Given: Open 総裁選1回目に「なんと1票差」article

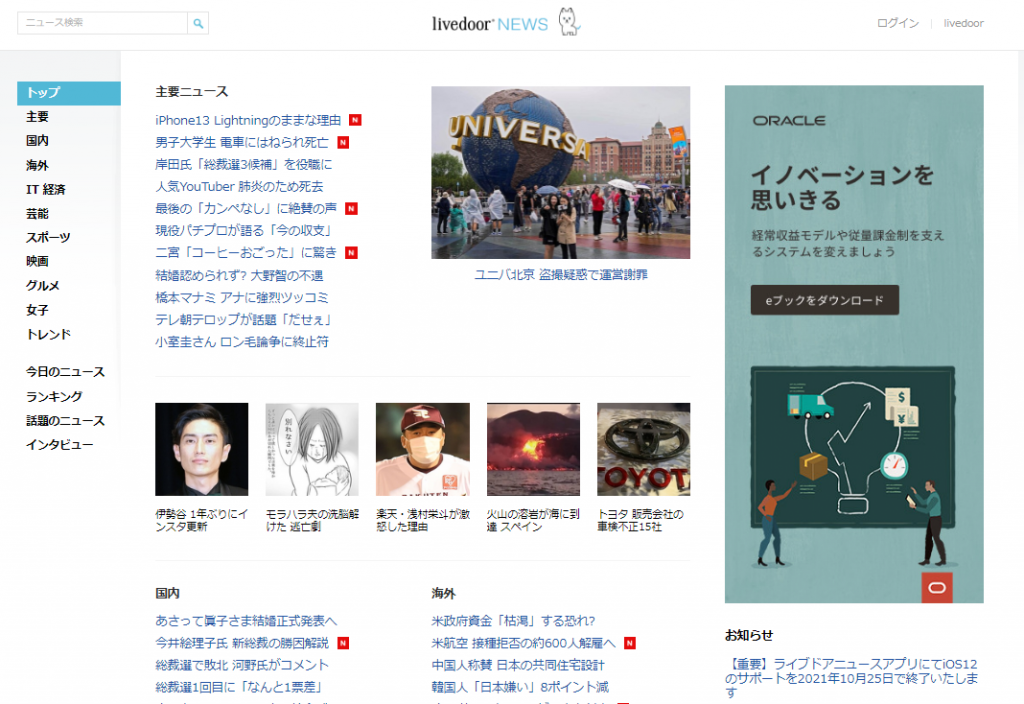Looking at the screenshot, I should 239,688.
